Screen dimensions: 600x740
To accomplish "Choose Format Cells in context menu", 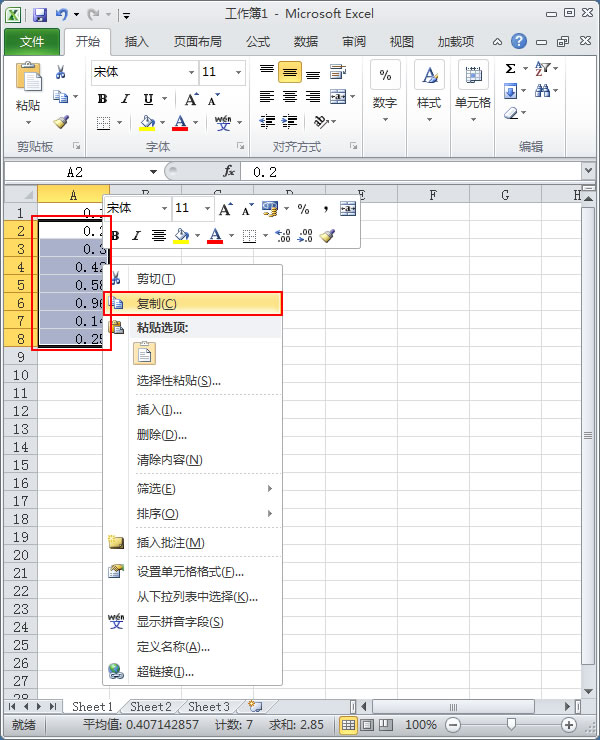I will tap(193, 572).
